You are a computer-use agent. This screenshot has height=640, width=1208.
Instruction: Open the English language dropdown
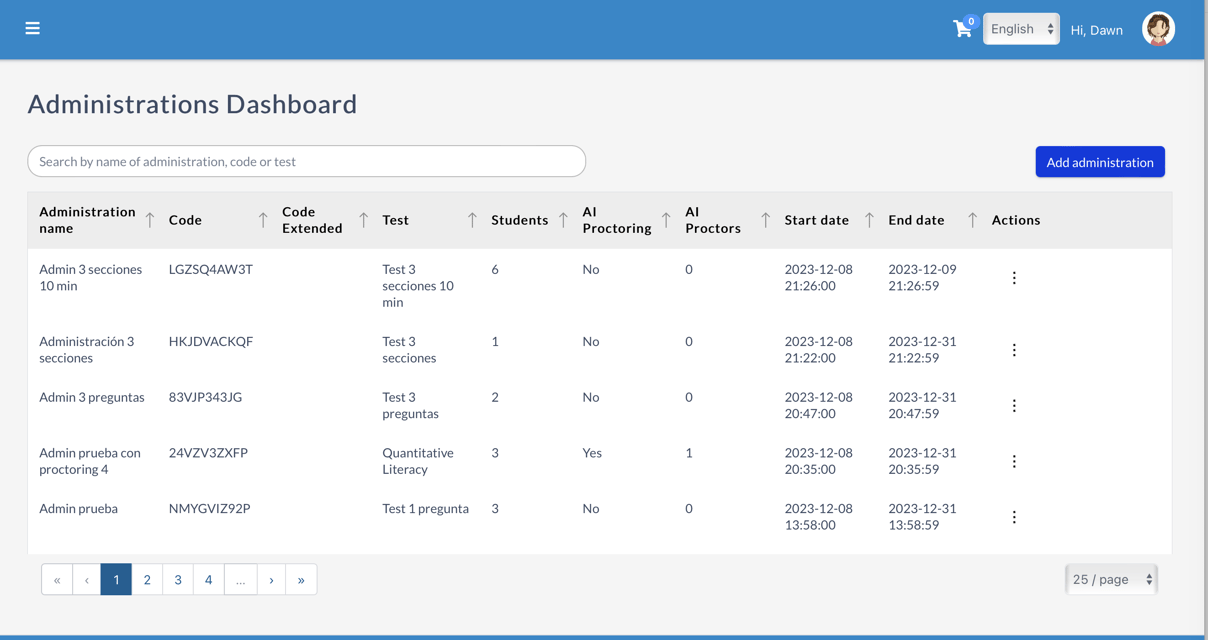pos(1021,29)
